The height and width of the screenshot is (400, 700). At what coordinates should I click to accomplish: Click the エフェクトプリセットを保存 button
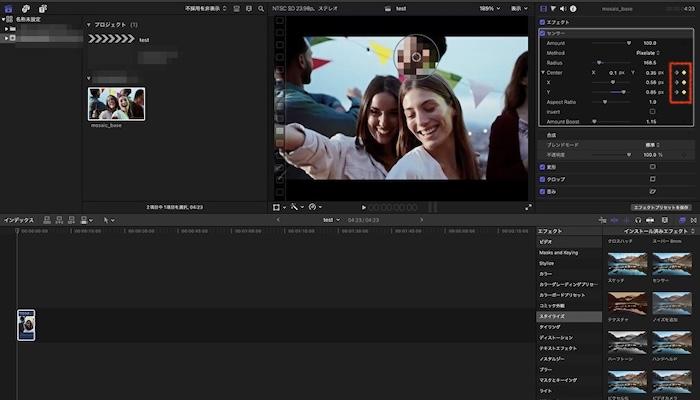point(663,206)
